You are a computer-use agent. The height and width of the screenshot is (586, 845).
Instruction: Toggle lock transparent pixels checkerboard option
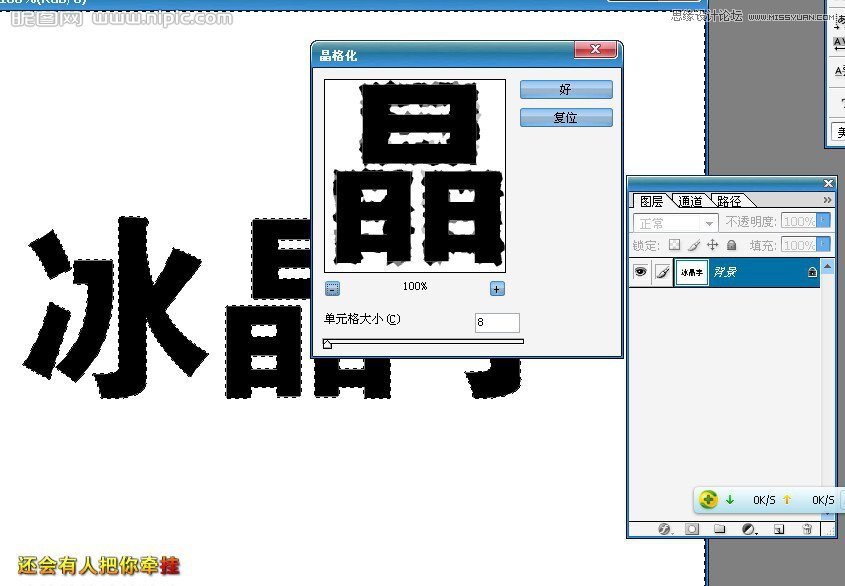pyautogui.click(x=675, y=245)
